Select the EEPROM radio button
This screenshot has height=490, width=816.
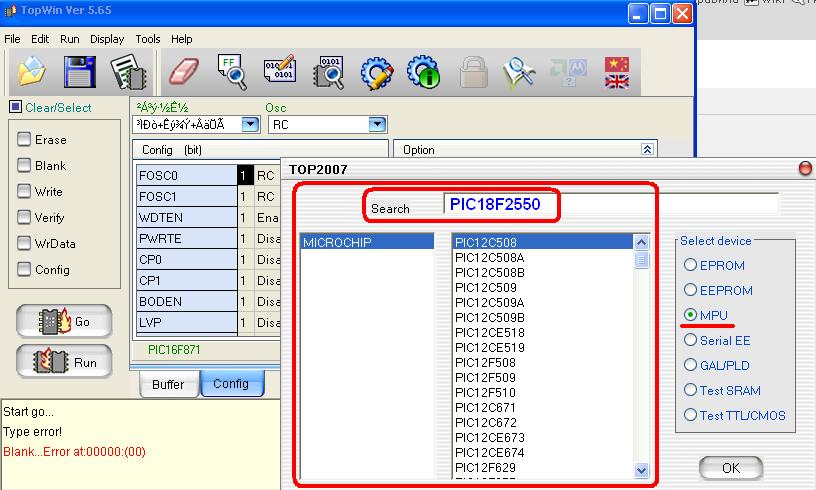690,290
